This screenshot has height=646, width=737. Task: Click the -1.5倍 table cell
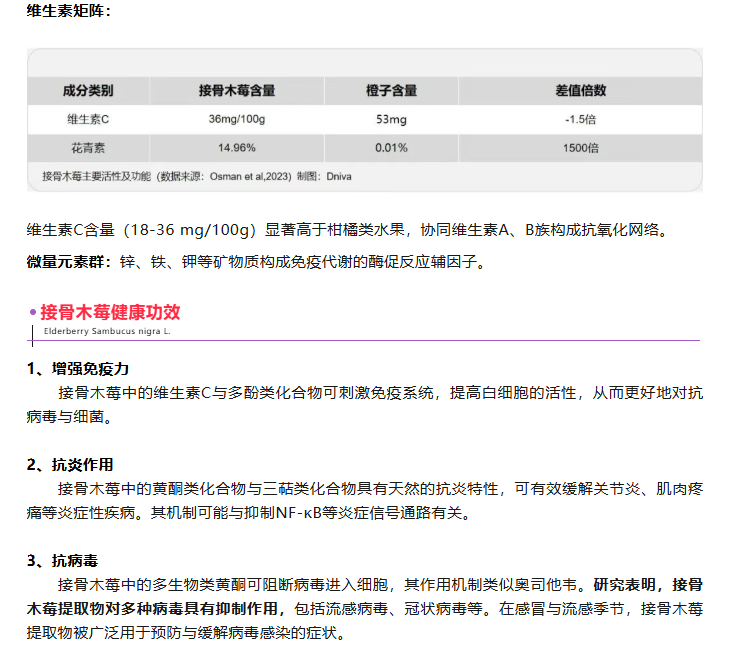(580, 119)
